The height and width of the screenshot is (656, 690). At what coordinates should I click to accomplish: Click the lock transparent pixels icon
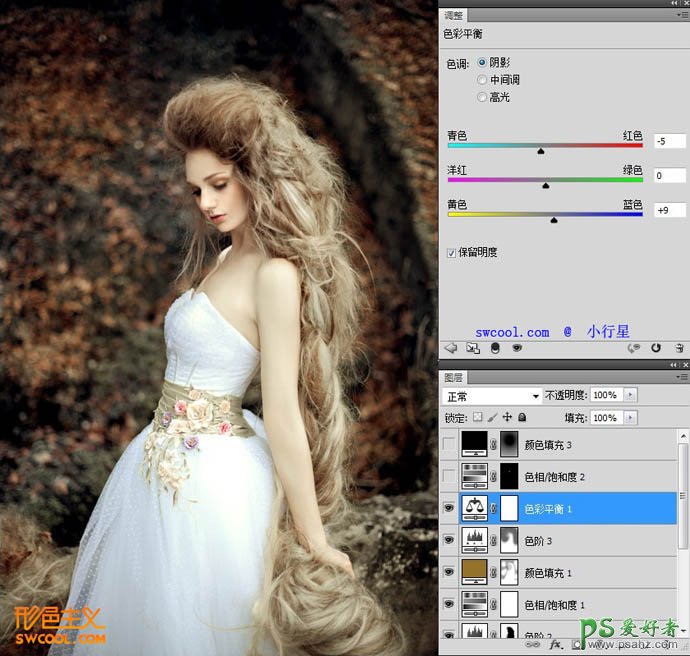point(479,417)
